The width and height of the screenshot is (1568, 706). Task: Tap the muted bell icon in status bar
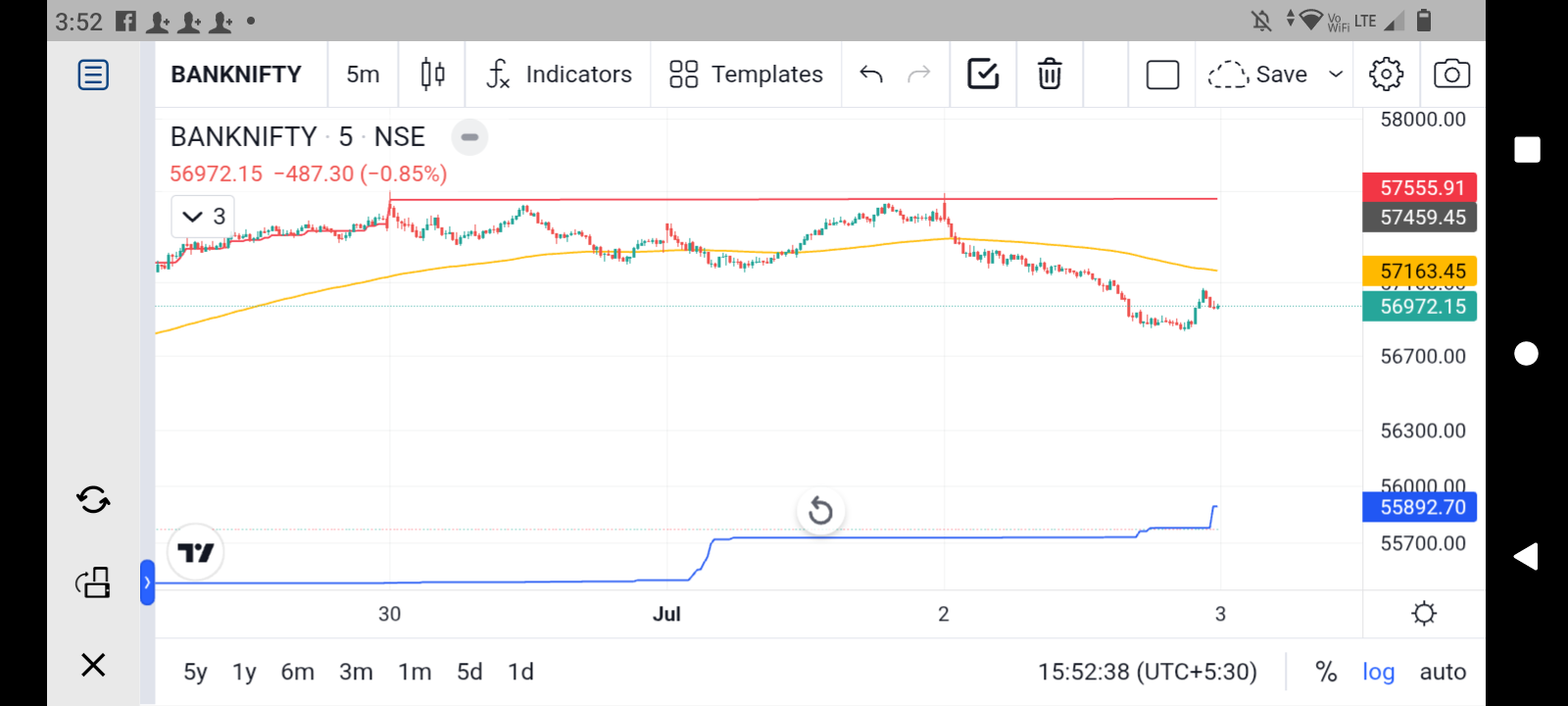1261,21
